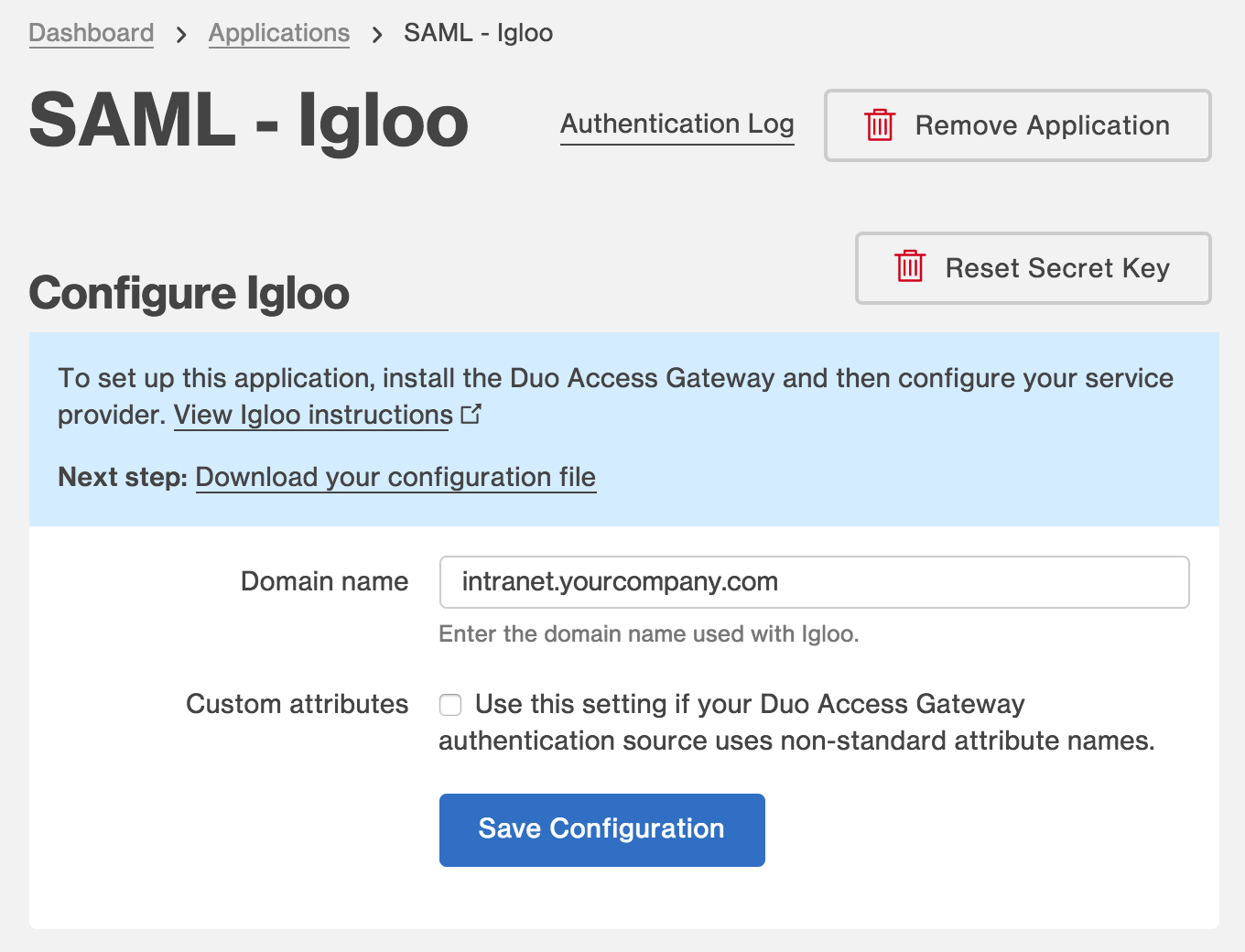
Task: Save the Igloo configuration
Action: [601, 829]
